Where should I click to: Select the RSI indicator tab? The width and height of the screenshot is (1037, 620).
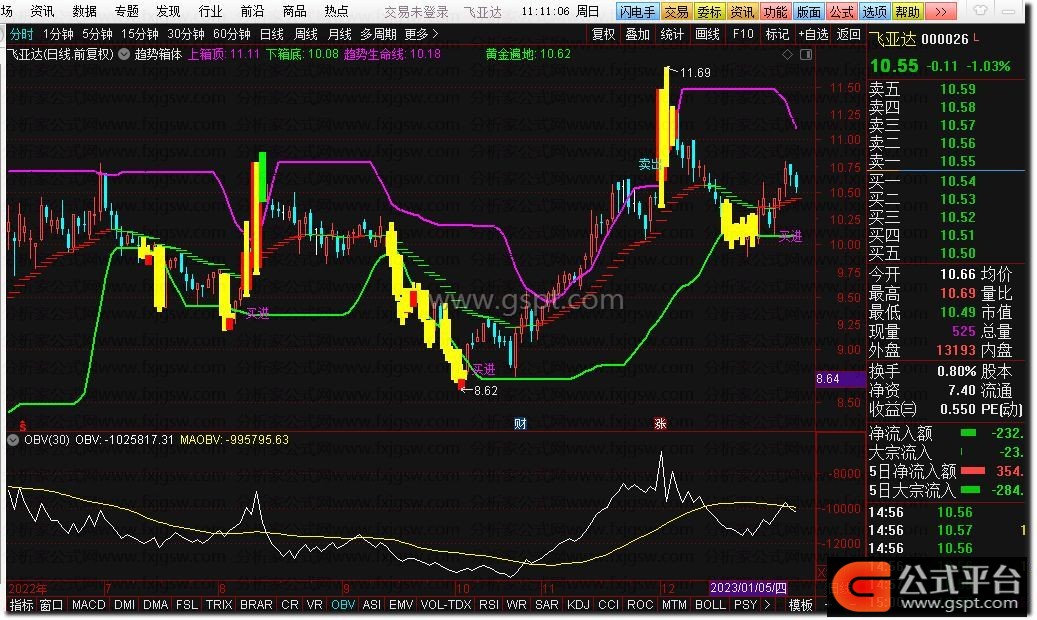click(489, 604)
